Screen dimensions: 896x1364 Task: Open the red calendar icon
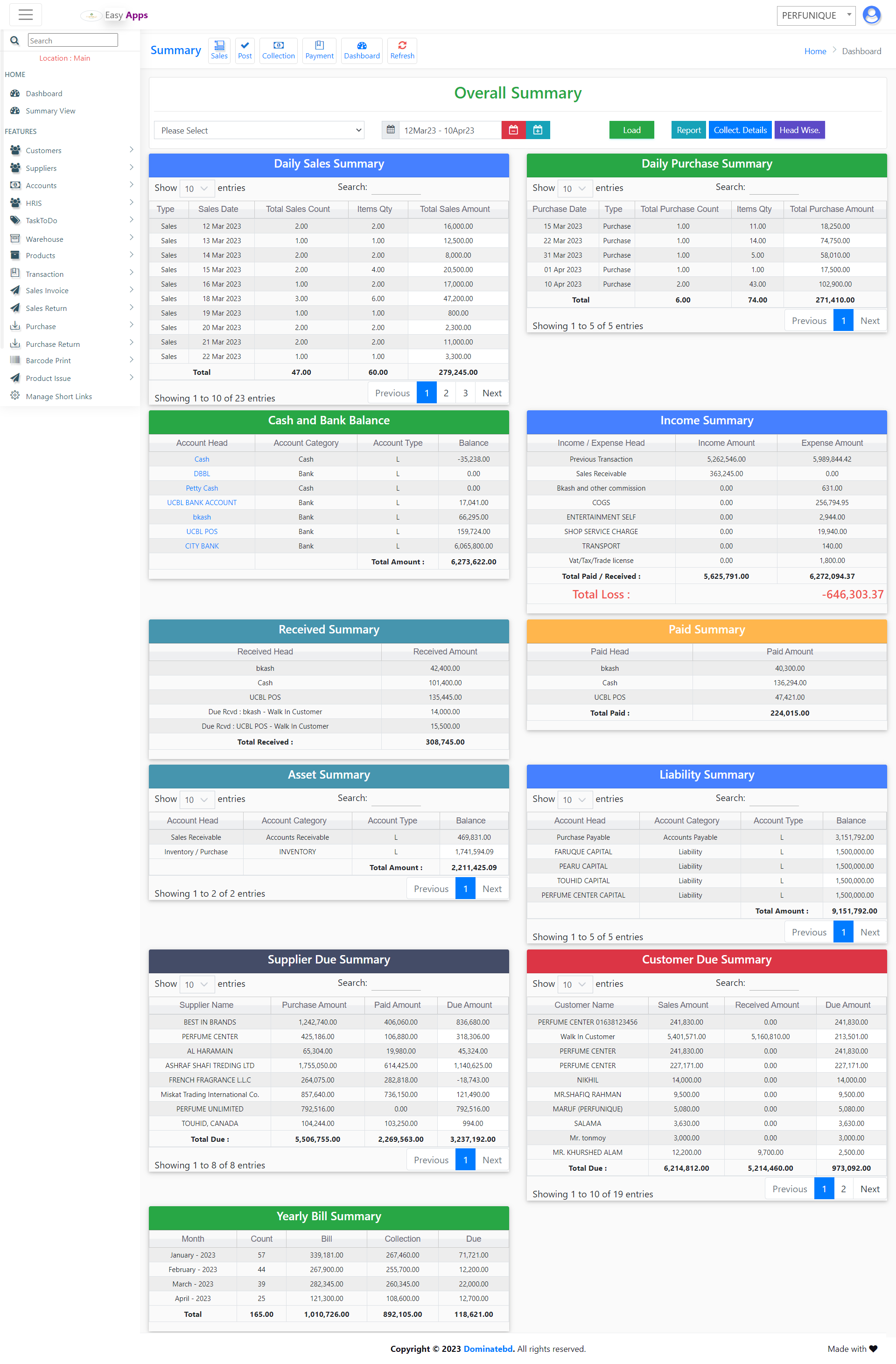click(513, 130)
